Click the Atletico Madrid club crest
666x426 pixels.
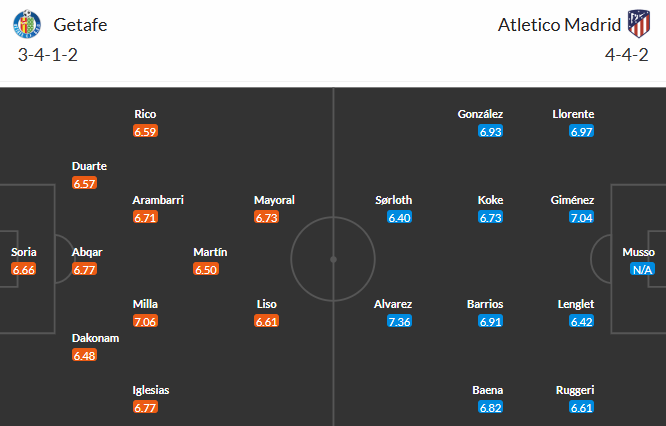638,24
